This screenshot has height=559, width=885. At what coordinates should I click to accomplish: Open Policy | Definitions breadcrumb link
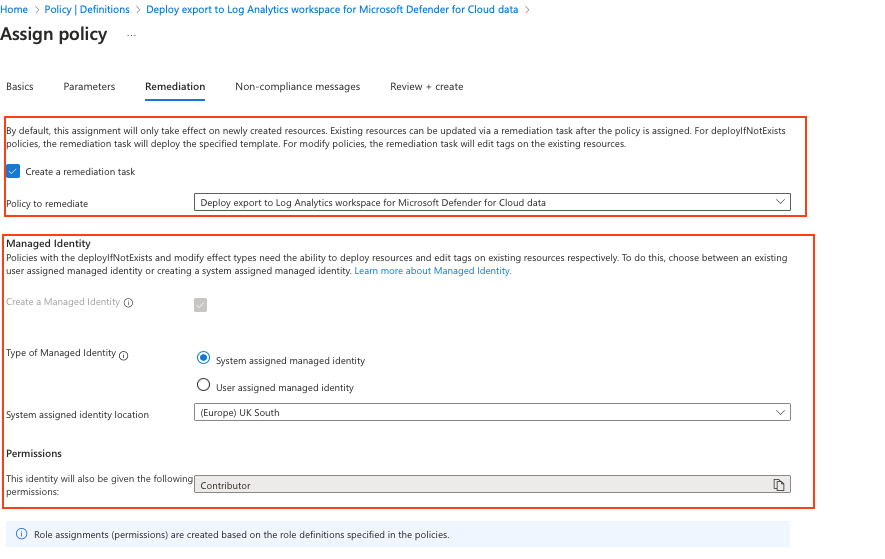click(87, 10)
